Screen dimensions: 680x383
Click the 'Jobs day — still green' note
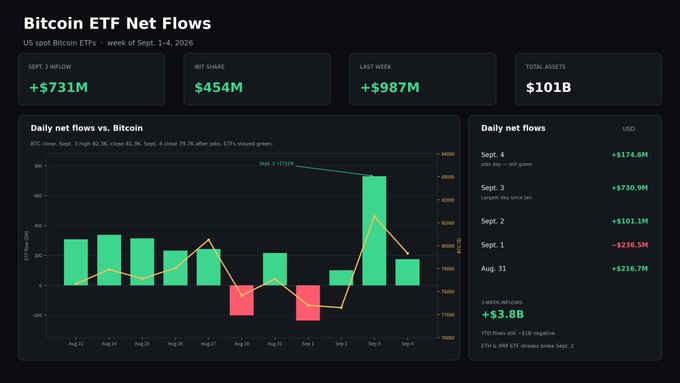pyautogui.click(x=507, y=164)
